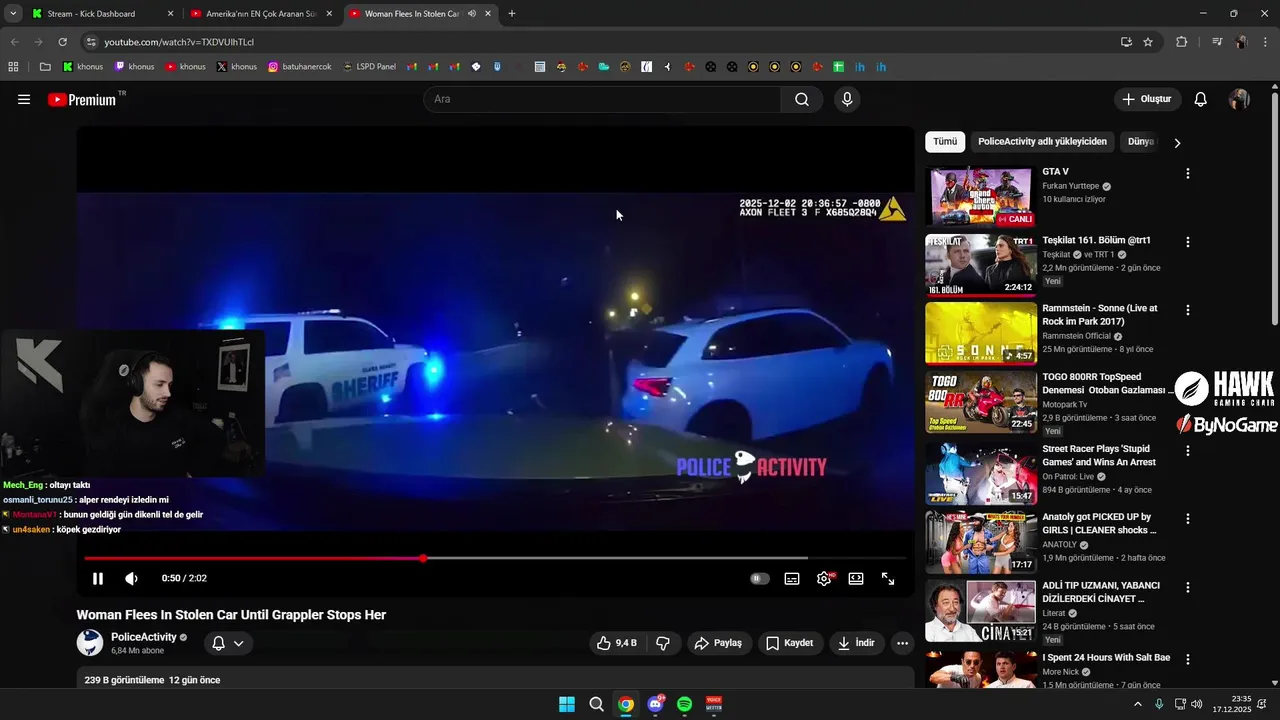Open options for ADLİ TIP UZMANI video

point(1188,587)
